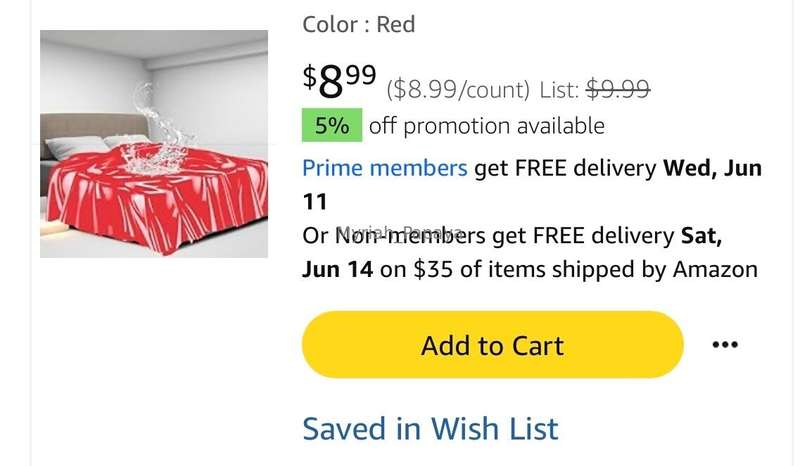Open the Saved in Wish List link

point(430,428)
